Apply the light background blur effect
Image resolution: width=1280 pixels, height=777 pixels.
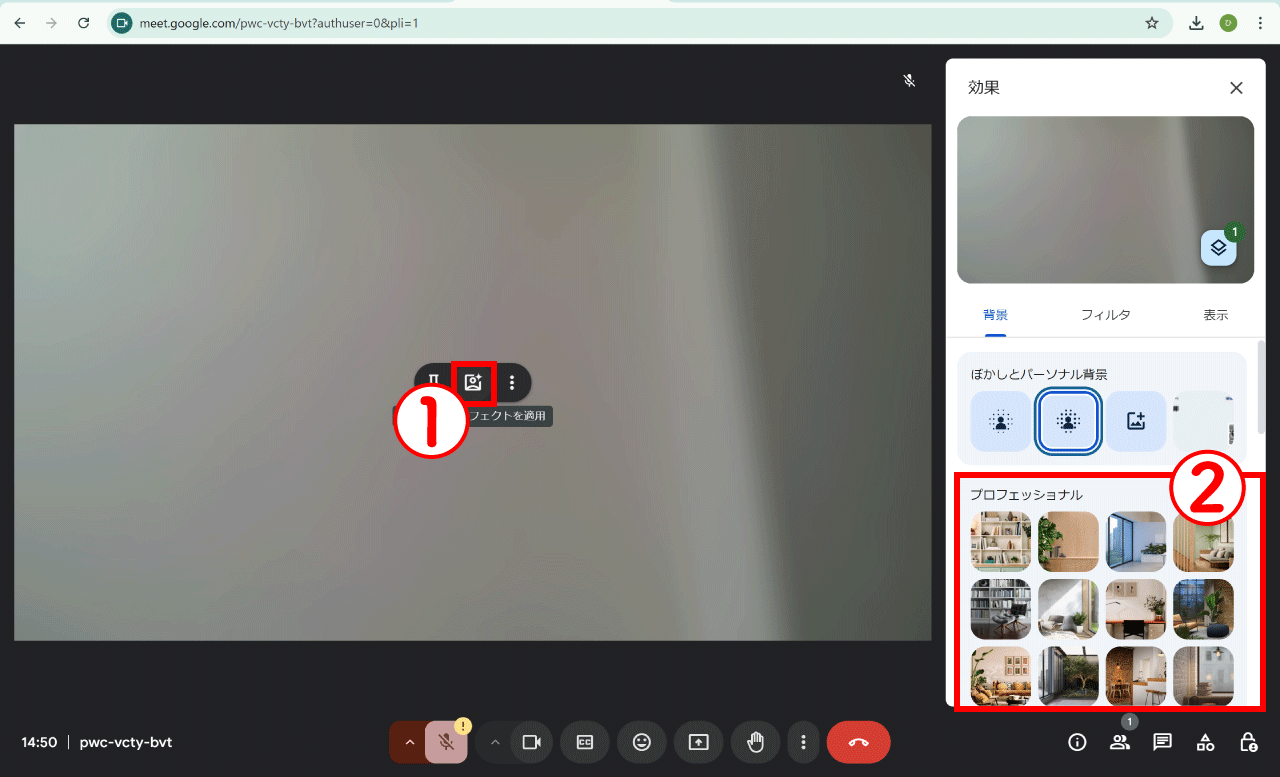click(x=1000, y=421)
